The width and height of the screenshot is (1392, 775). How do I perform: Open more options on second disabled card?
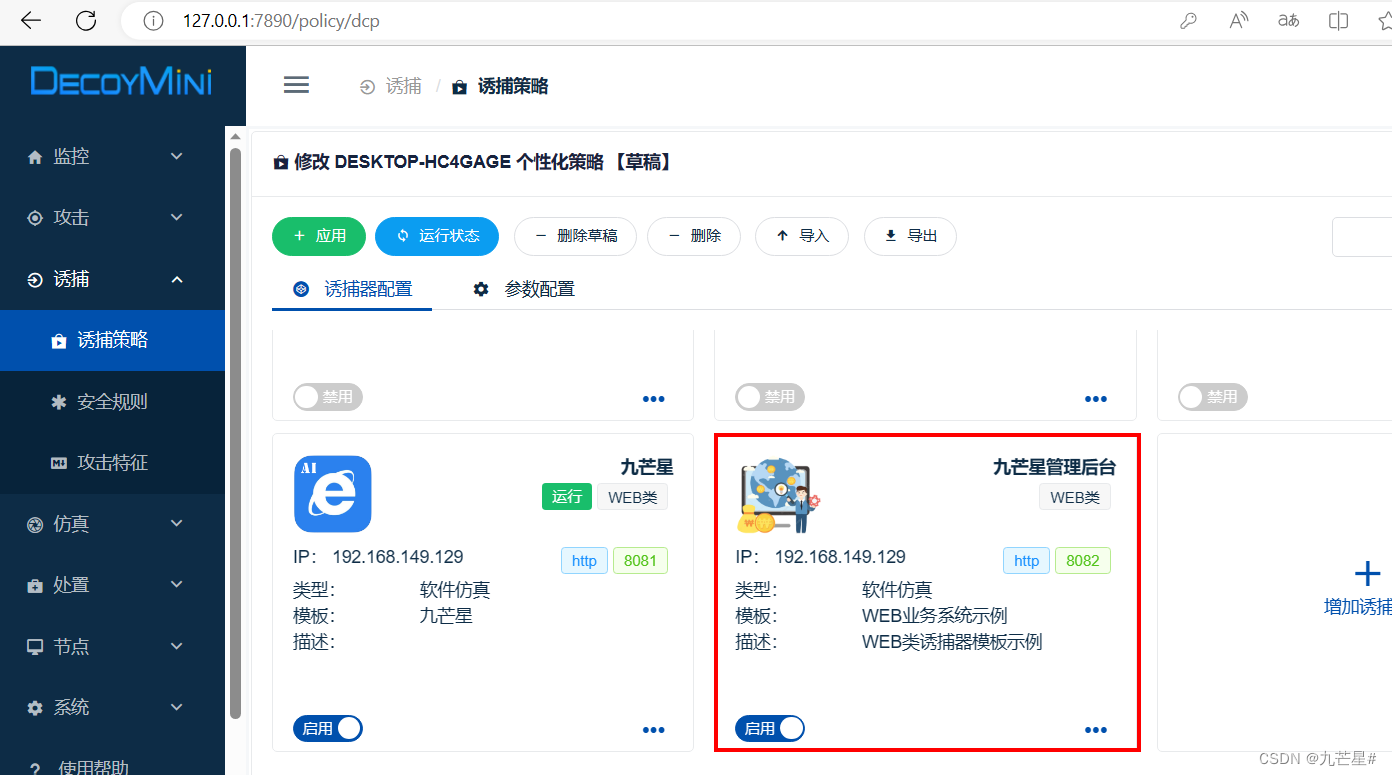pyautogui.click(x=1096, y=399)
